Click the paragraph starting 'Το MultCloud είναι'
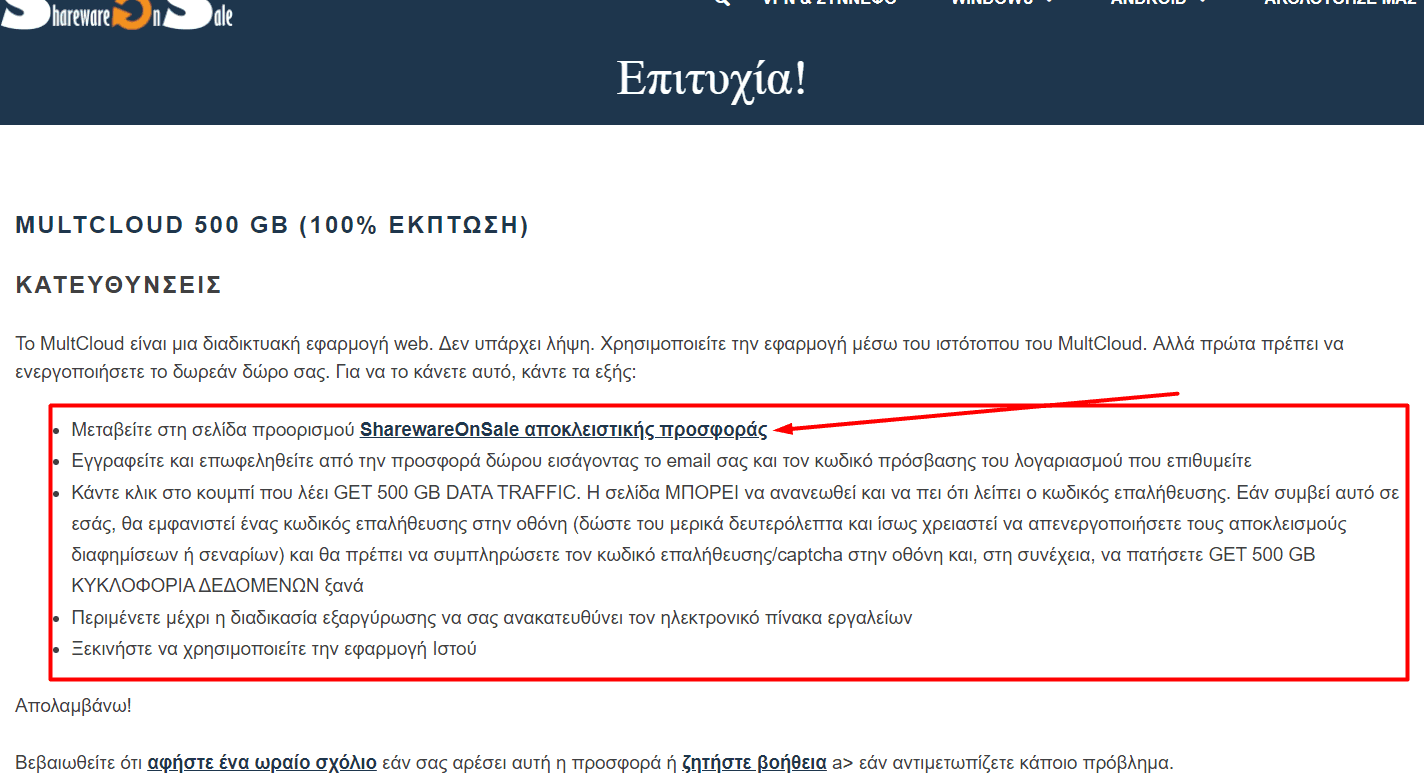The width and height of the screenshot is (1424, 779). coord(680,358)
